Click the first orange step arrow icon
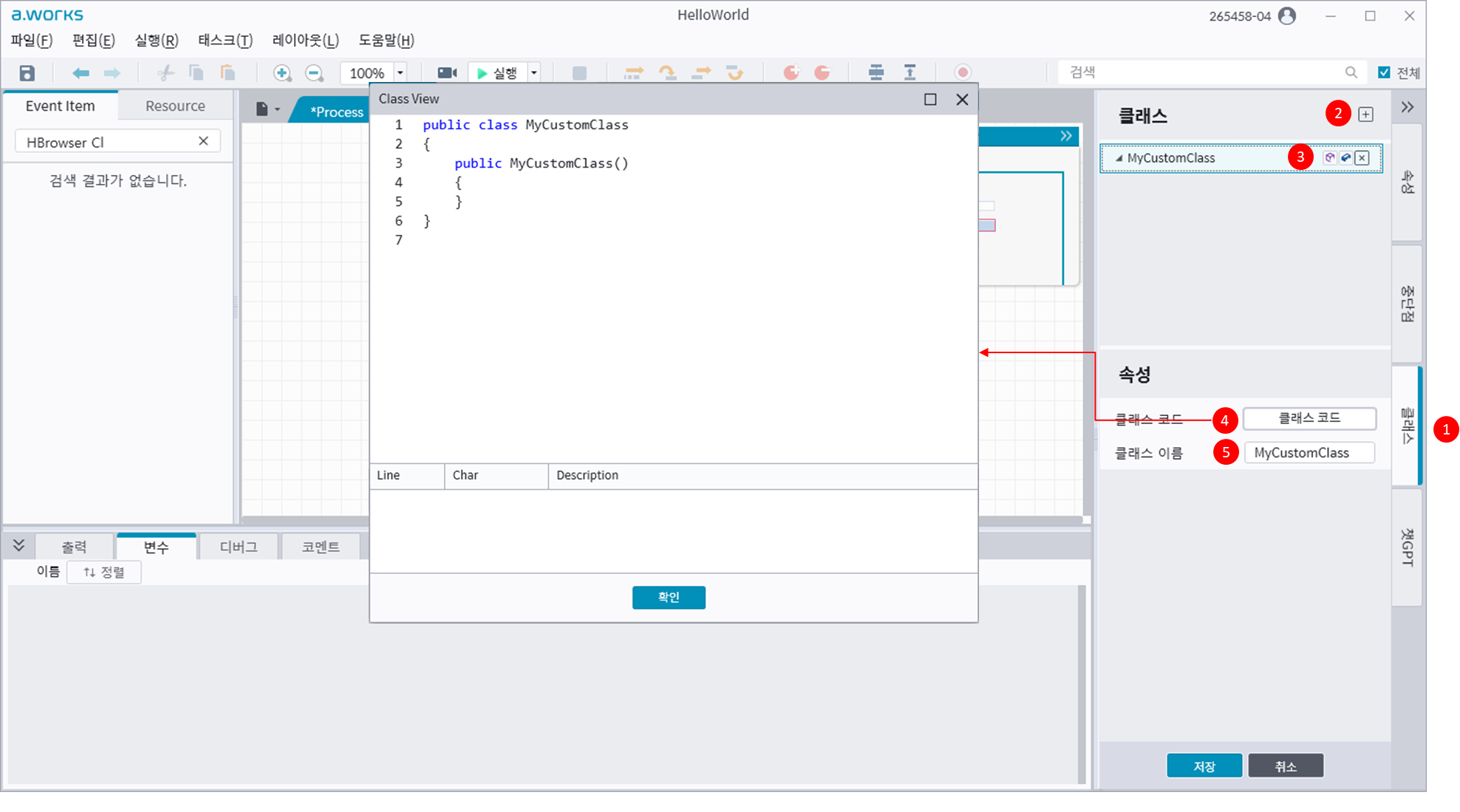The width and height of the screenshot is (1460, 812). [633, 72]
